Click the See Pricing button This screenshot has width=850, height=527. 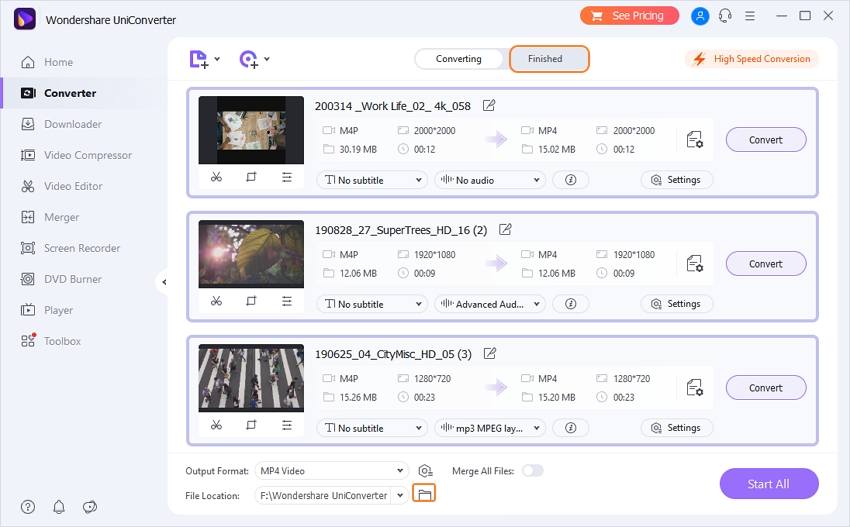tap(629, 16)
